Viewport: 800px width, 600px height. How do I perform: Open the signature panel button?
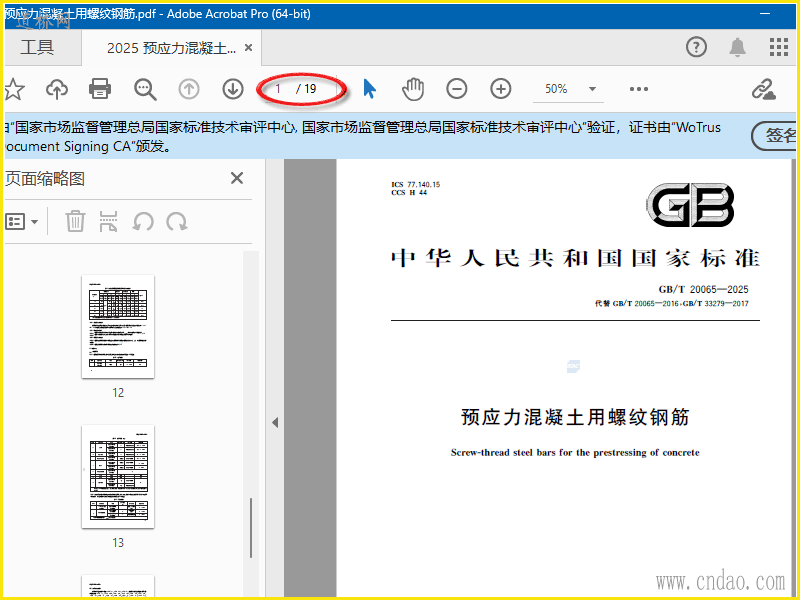coord(774,136)
